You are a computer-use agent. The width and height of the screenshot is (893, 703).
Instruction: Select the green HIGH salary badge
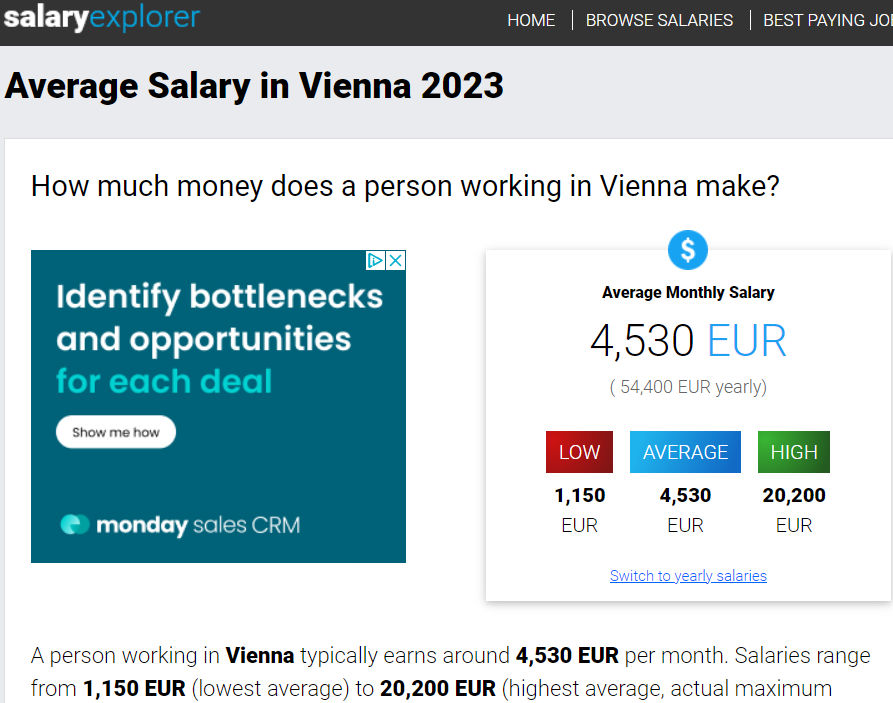click(x=794, y=452)
